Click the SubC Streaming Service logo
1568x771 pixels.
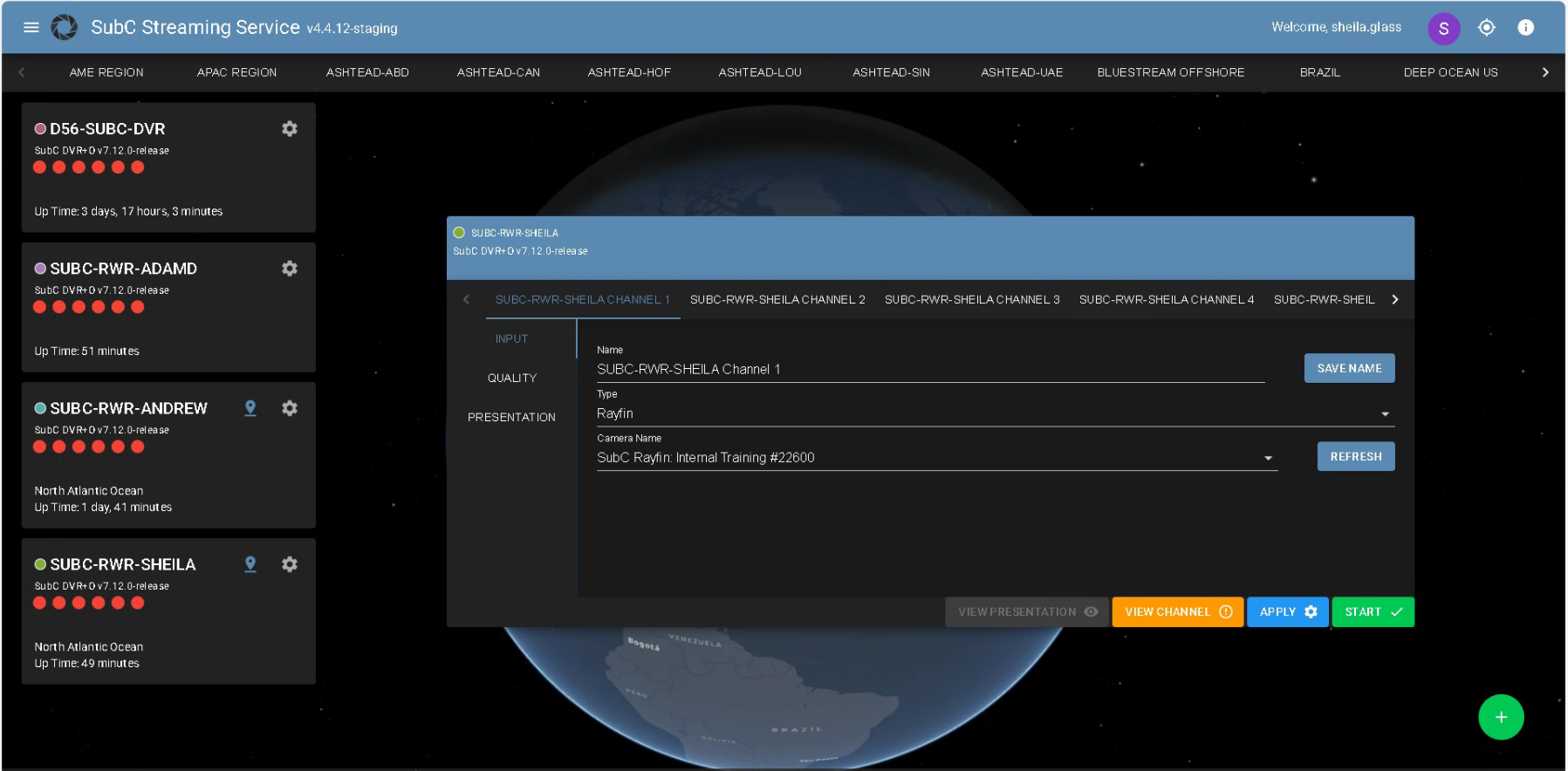point(65,27)
